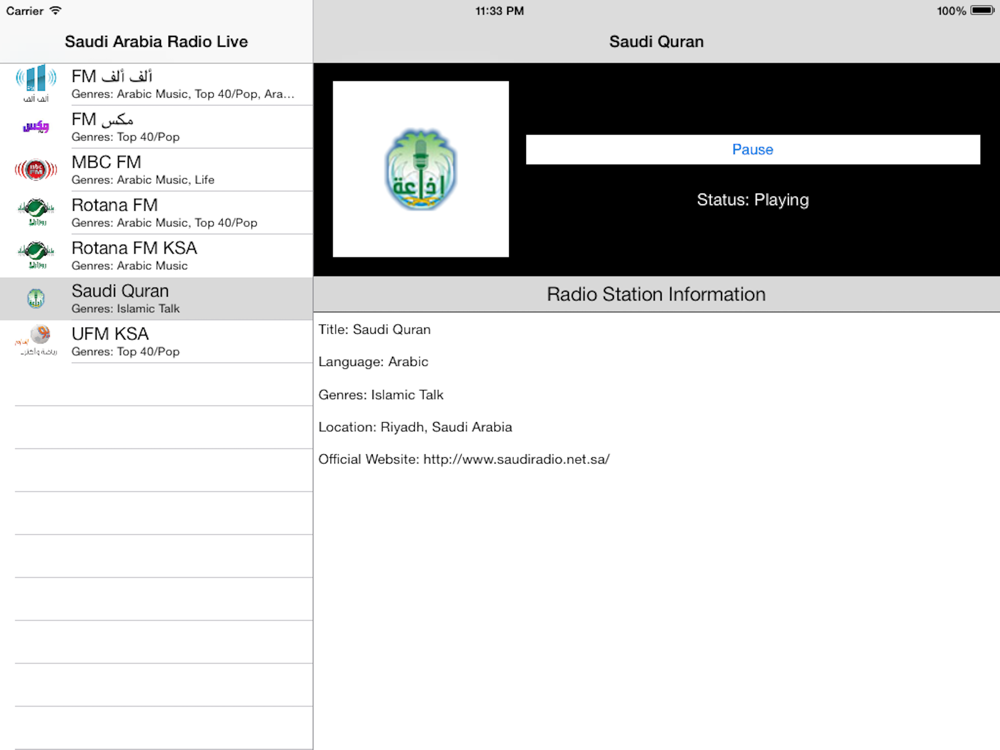Click the 'Radio Station Information' section header
1000x750 pixels.
tap(656, 294)
